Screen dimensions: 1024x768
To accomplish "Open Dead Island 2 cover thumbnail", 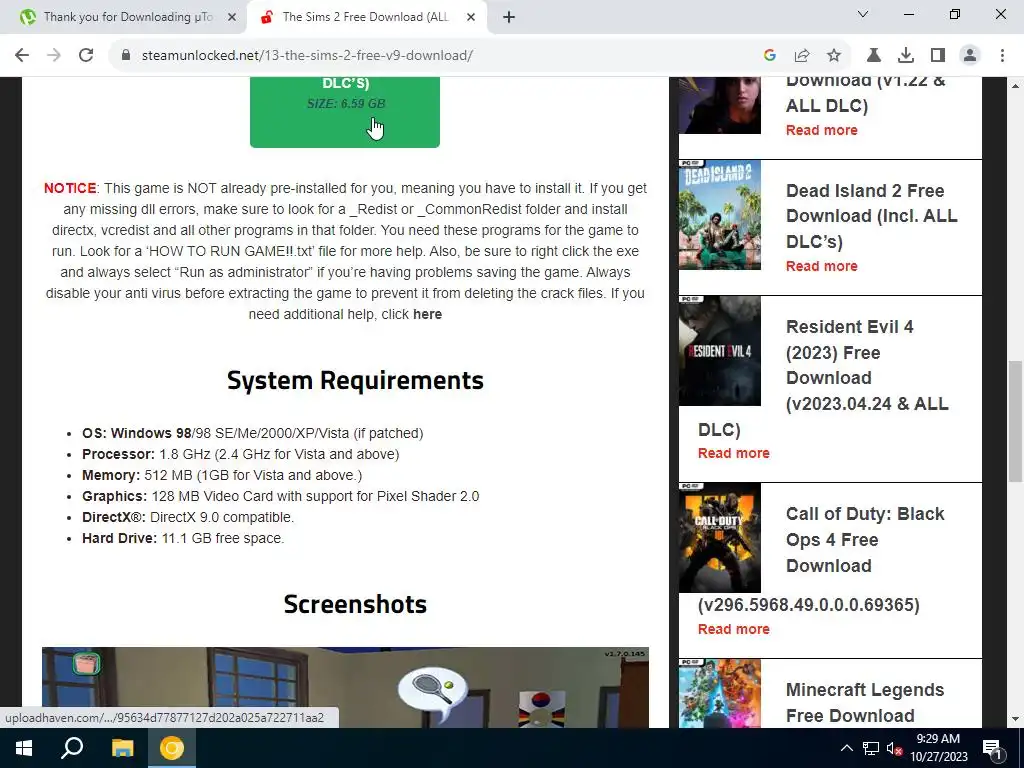I will [x=720, y=215].
